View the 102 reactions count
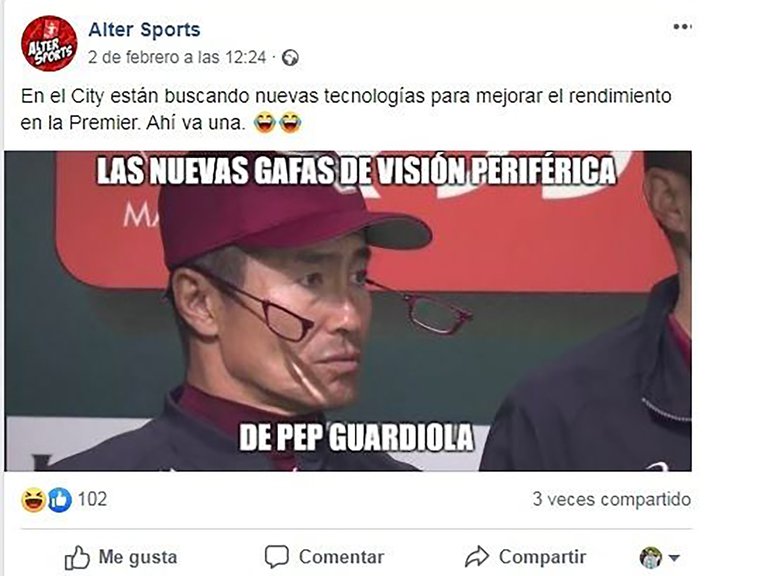Viewport: 768px width, 576px height. (x=93, y=499)
